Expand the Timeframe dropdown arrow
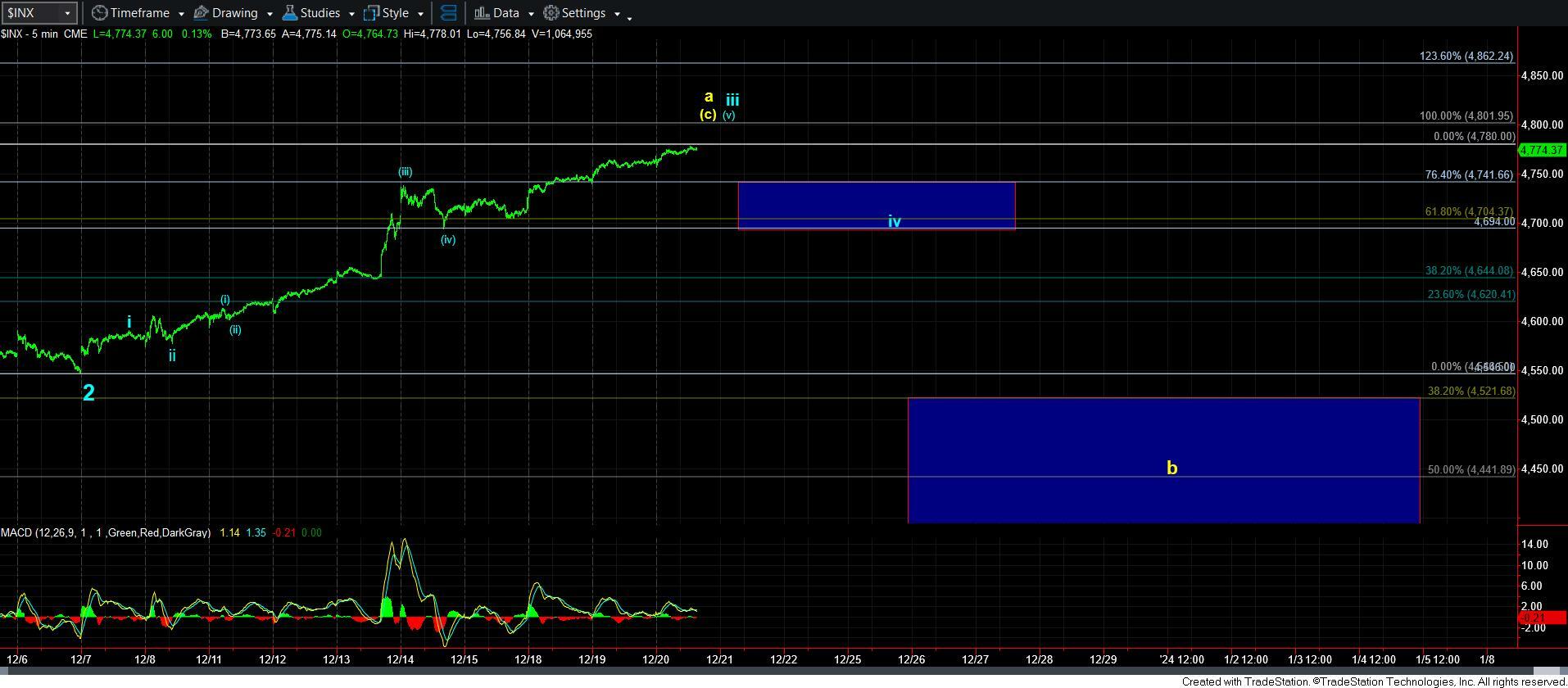 [x=181, y=14]
